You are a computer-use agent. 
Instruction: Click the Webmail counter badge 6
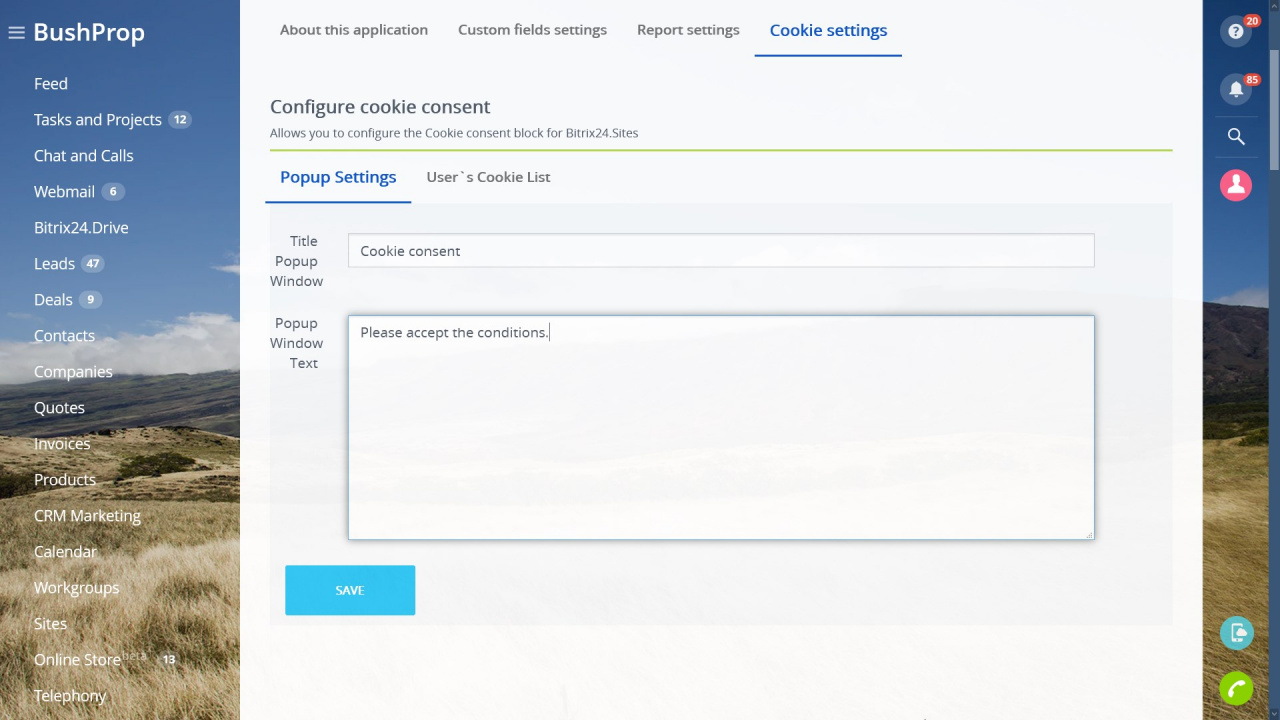pyautogui.click(x=113, y=192)
